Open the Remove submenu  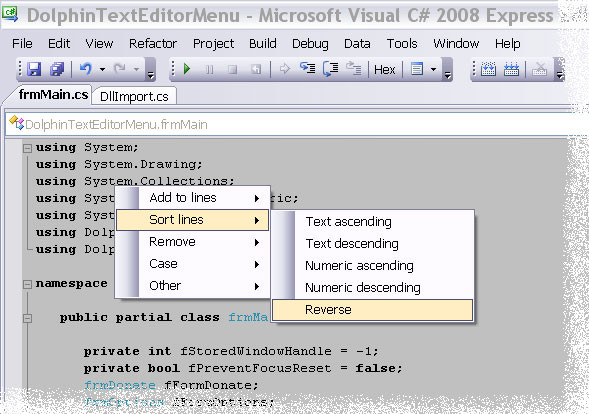pos(193,242)
